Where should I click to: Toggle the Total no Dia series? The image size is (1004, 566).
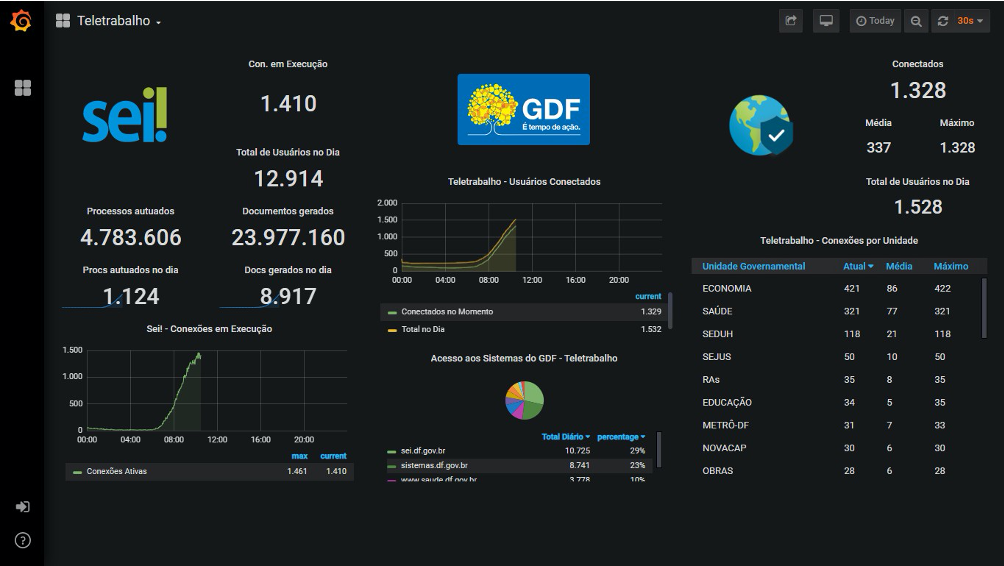coord(423,329)
